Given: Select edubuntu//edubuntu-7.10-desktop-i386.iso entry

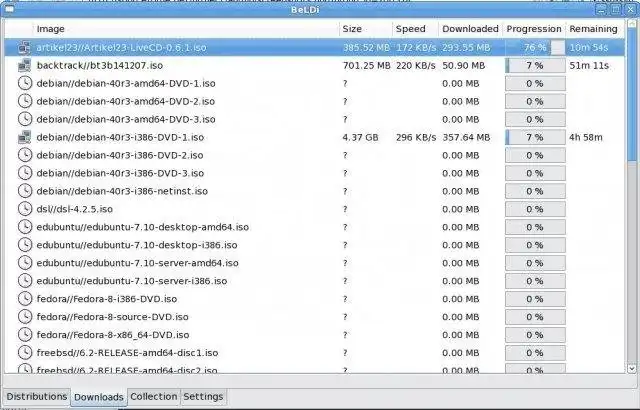Looking at the screenshot, I should tap(137, 245).
